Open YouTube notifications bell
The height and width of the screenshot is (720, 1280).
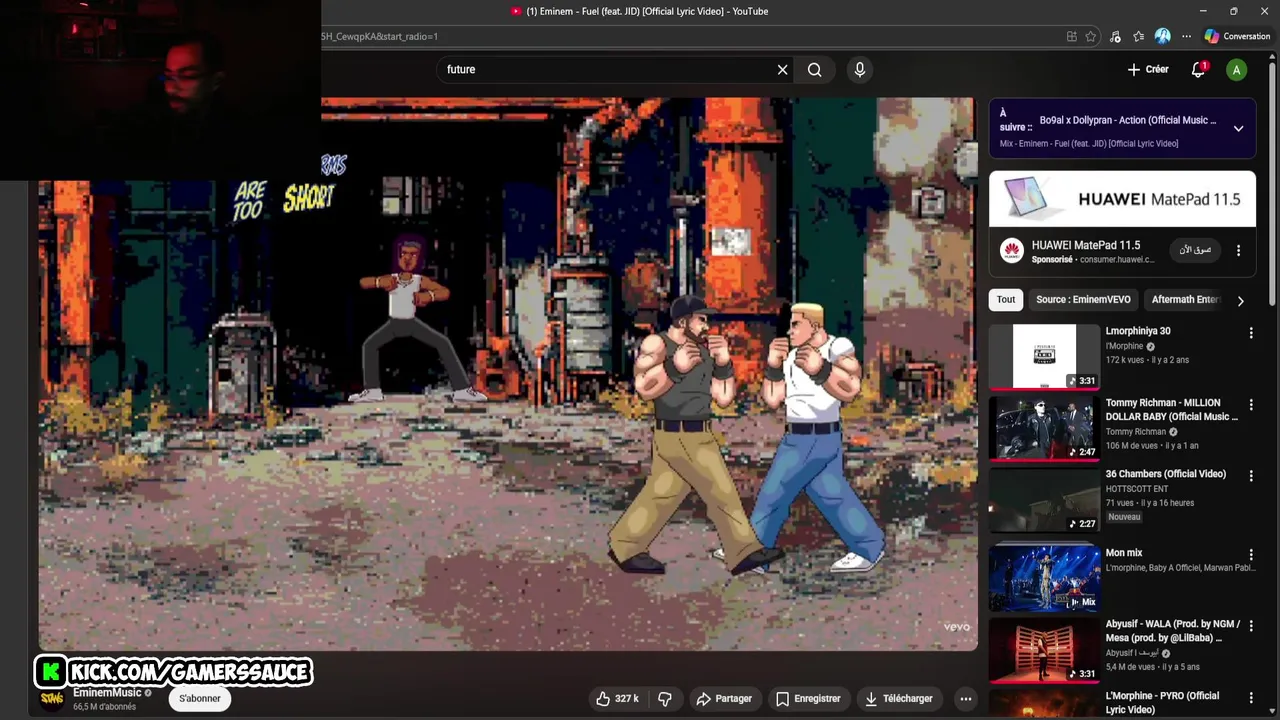pos(1198,69)
